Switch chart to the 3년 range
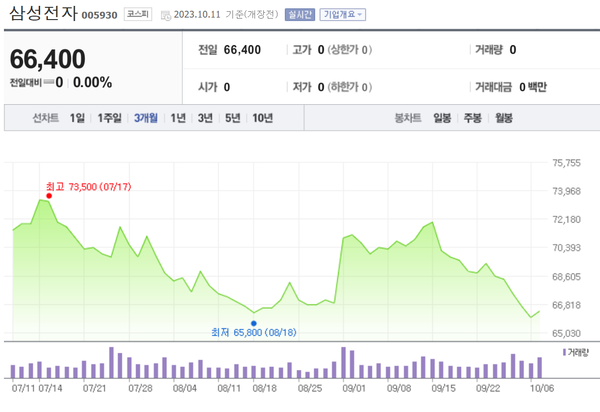600x412 pixels. (x=205, y=118)
